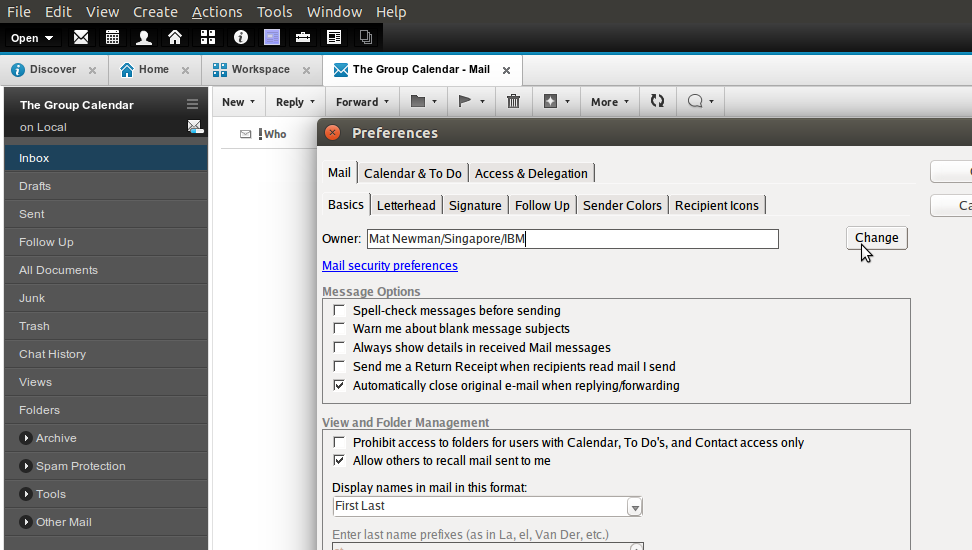Viewport: 972px width, 550px height.
Task: Expand the Archive folder in the sidebar
Action: [x=25, y=438]
